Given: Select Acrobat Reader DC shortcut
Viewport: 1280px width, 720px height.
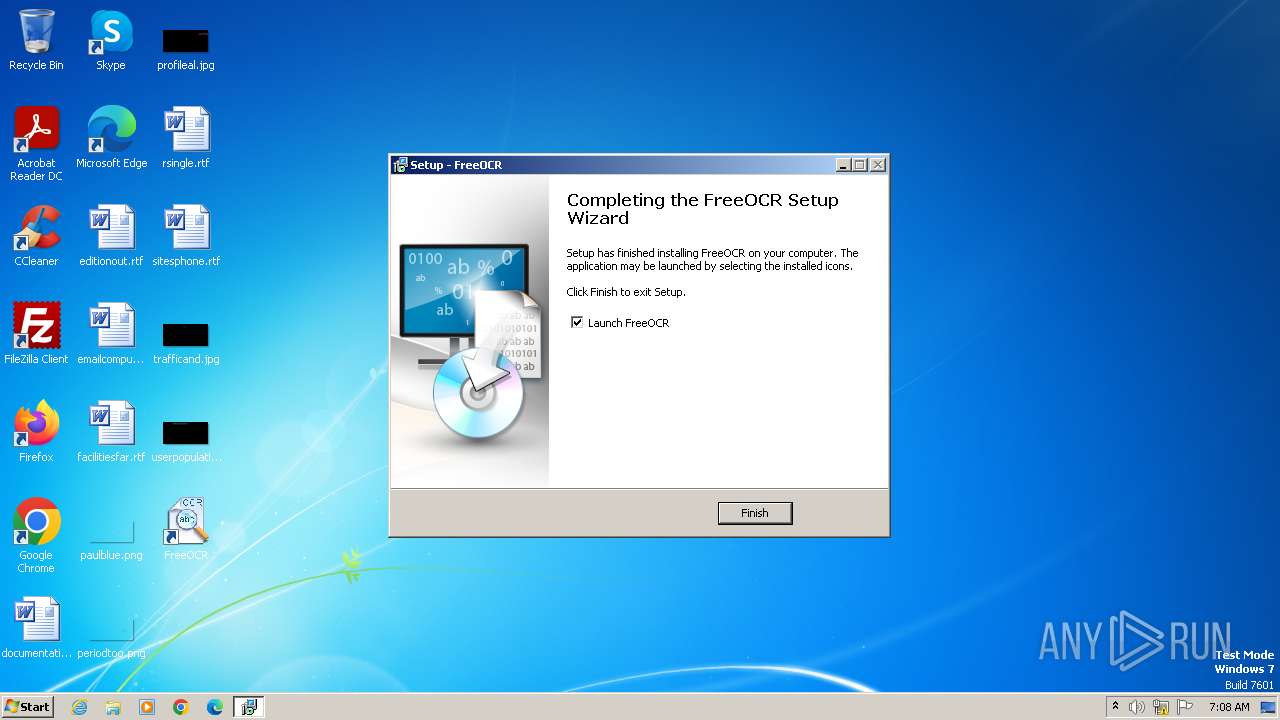Looking at the screenshot, I should (36, 145).
